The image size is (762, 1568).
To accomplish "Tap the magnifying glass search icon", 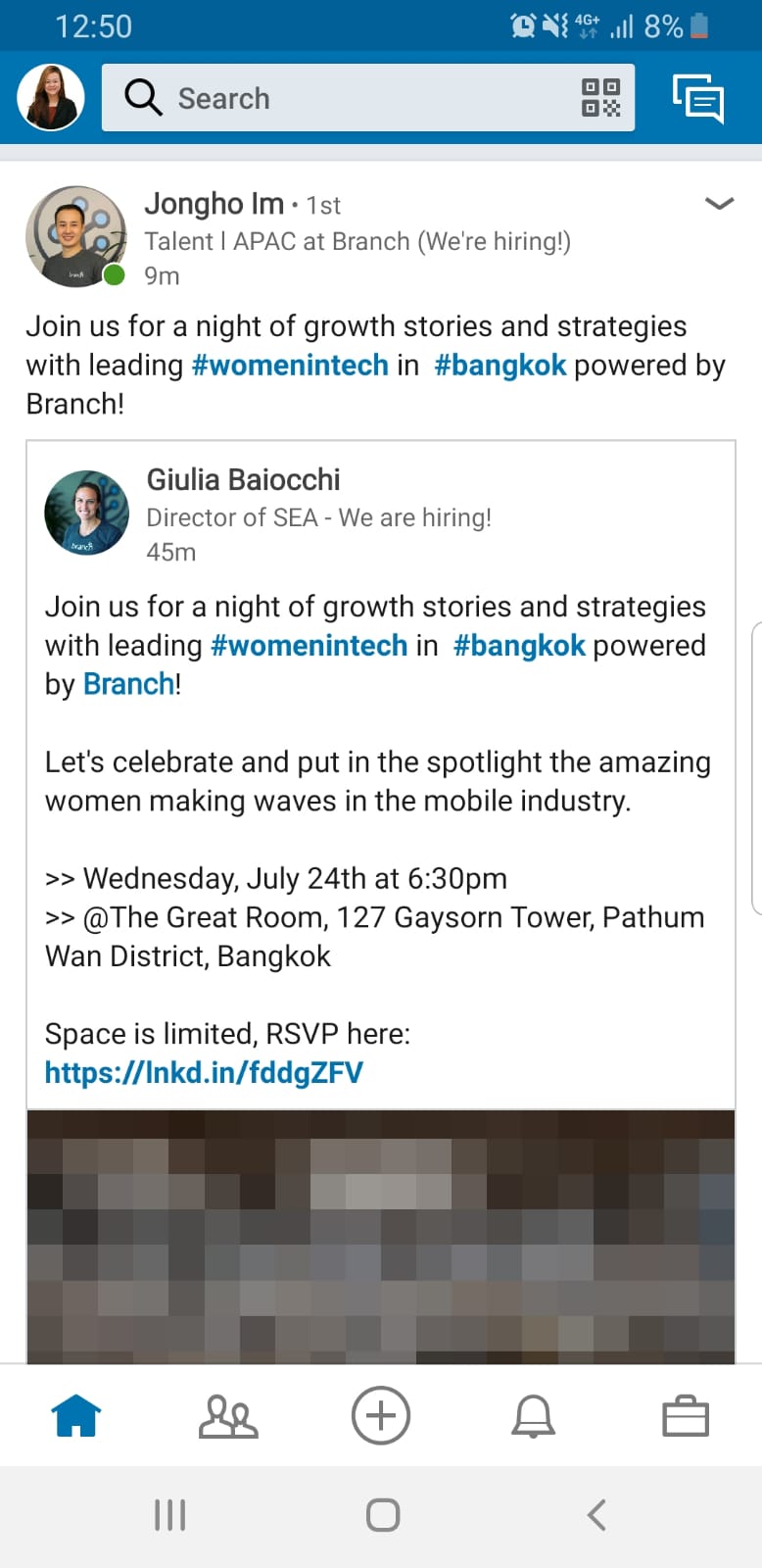I will pyautogui.click(x=143, y=98).
